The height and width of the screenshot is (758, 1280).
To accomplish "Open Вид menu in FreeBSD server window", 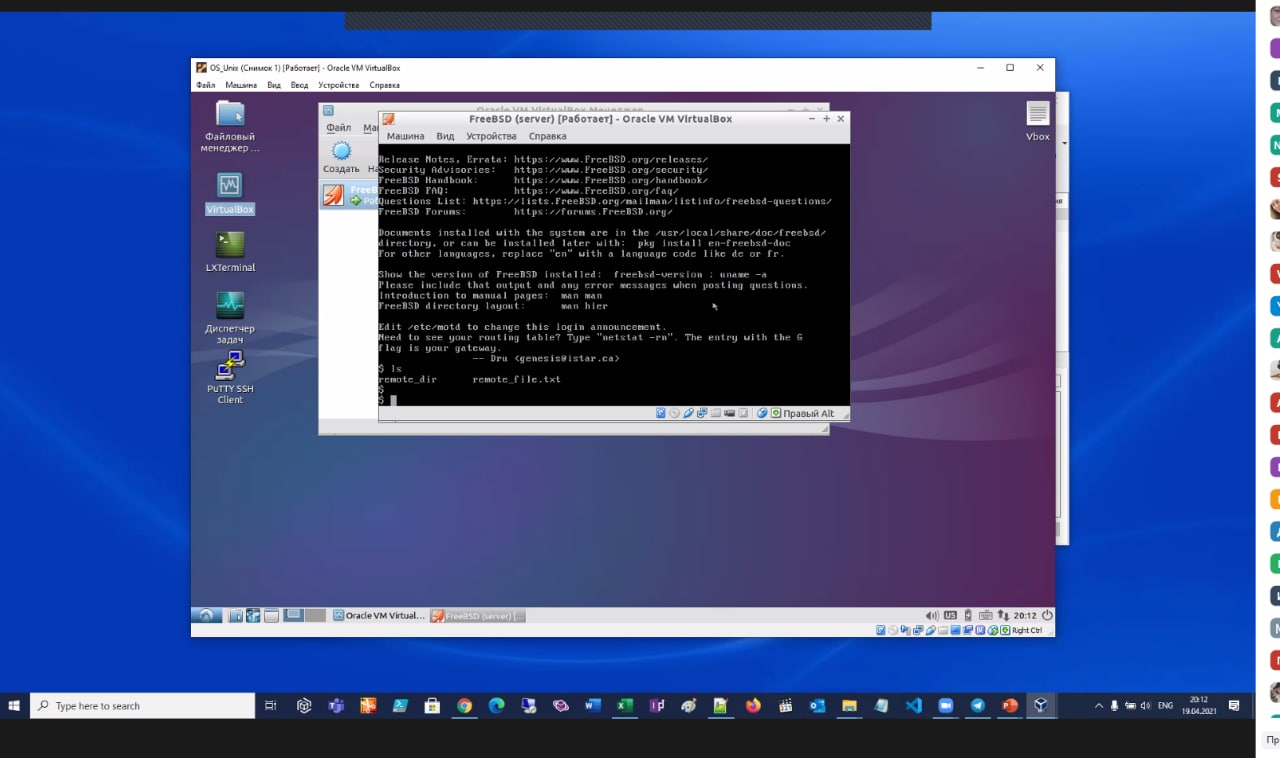I will pos(445,136).
